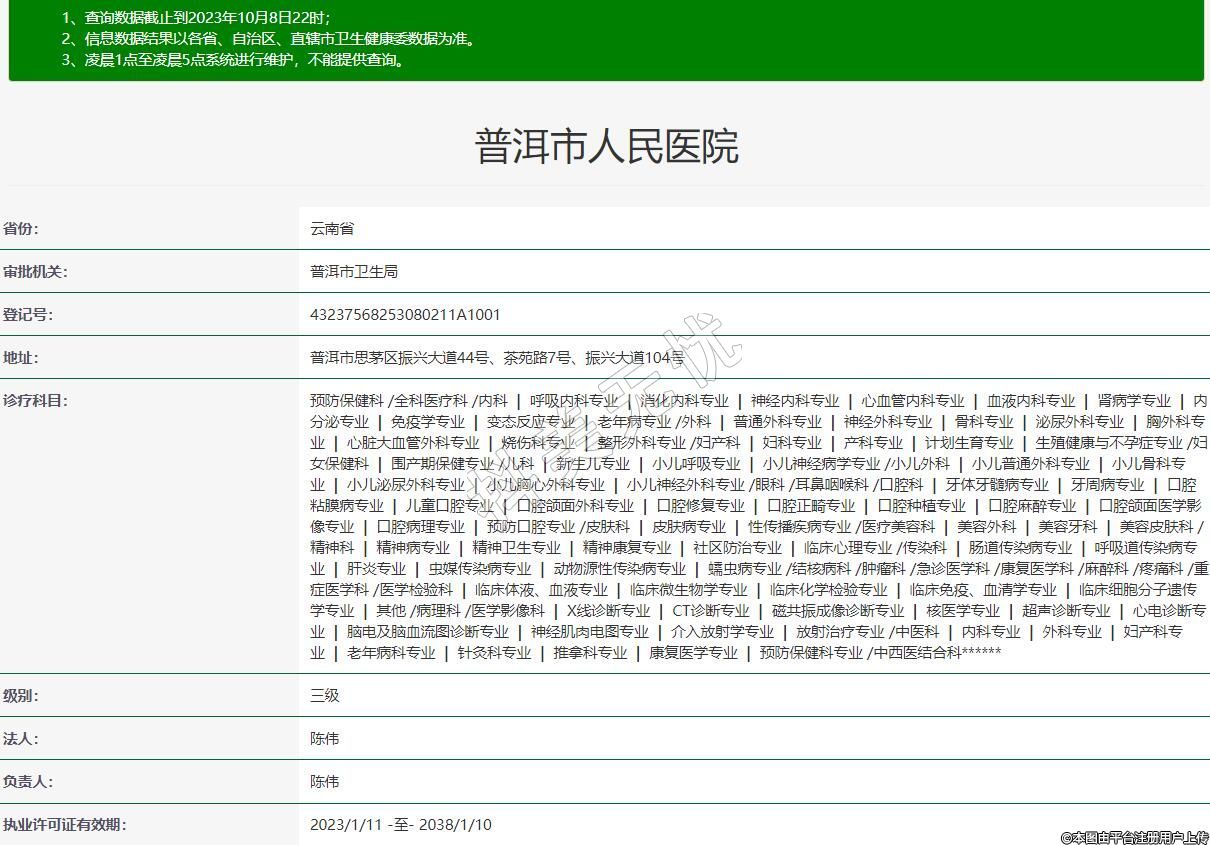Viewport: 1210px width, 845px height.
Task: Select the 执业许可证有效期 field label
Action: coord(64,824)
